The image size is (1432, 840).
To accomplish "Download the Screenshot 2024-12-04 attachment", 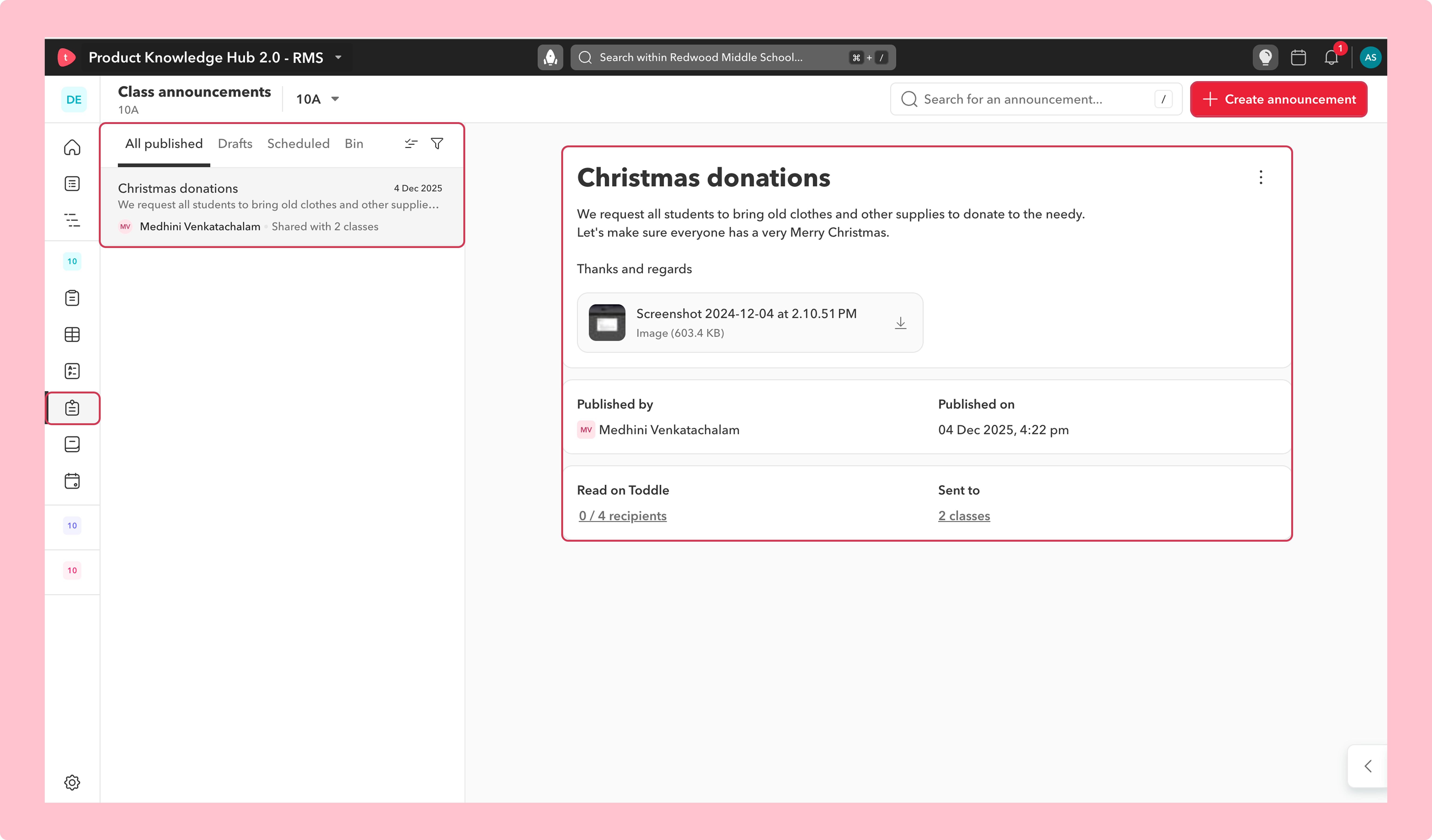I will [900, 323].
